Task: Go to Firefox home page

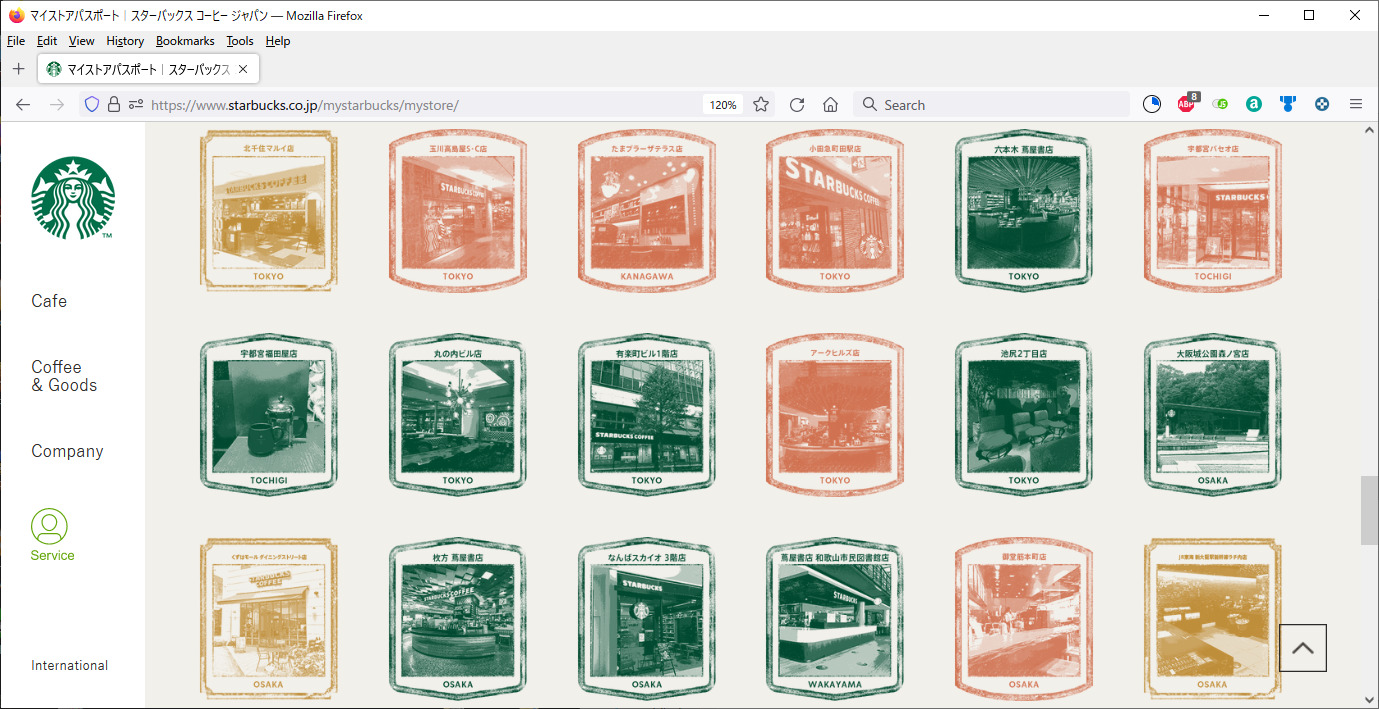Action: coord(830,105)
